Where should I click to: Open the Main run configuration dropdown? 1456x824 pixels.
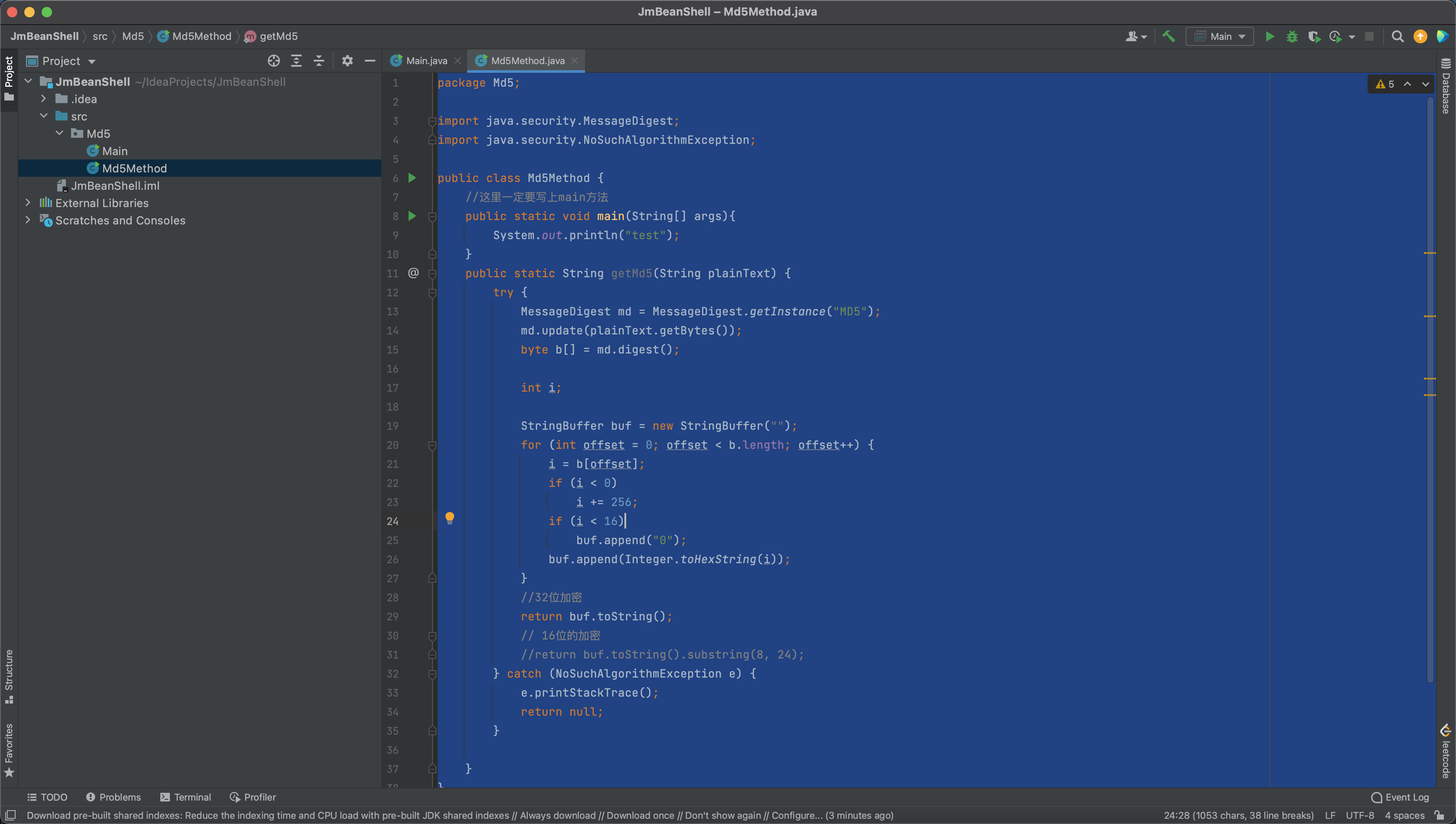(x=1220, y=36)
